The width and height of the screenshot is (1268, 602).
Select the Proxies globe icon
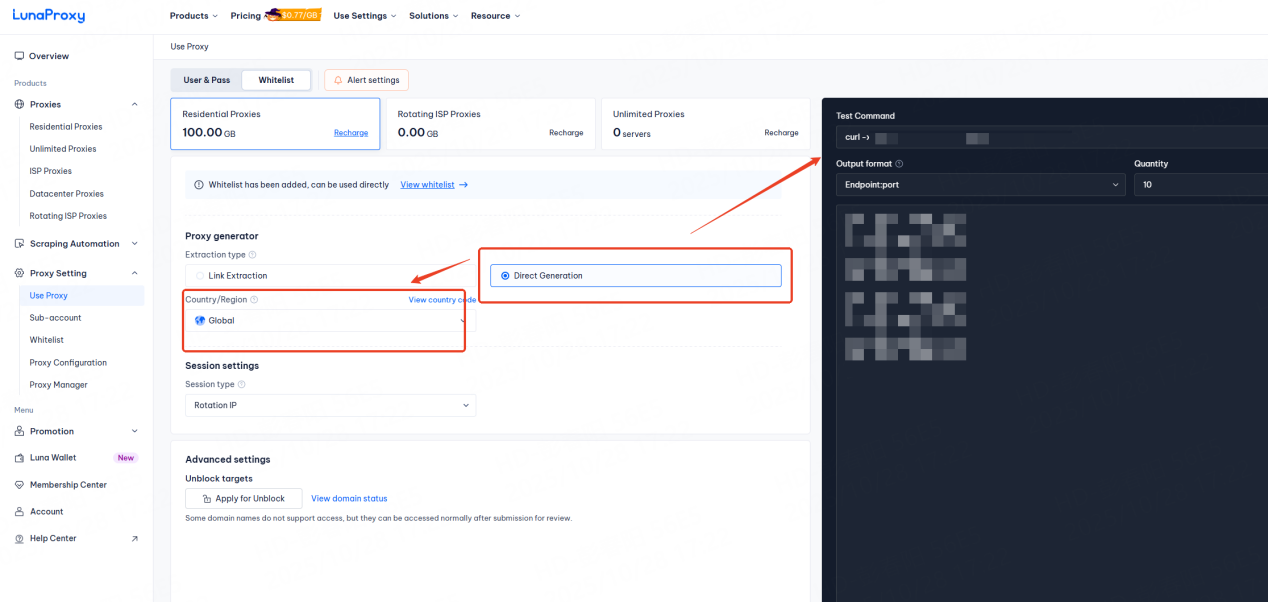pos(18,103)
